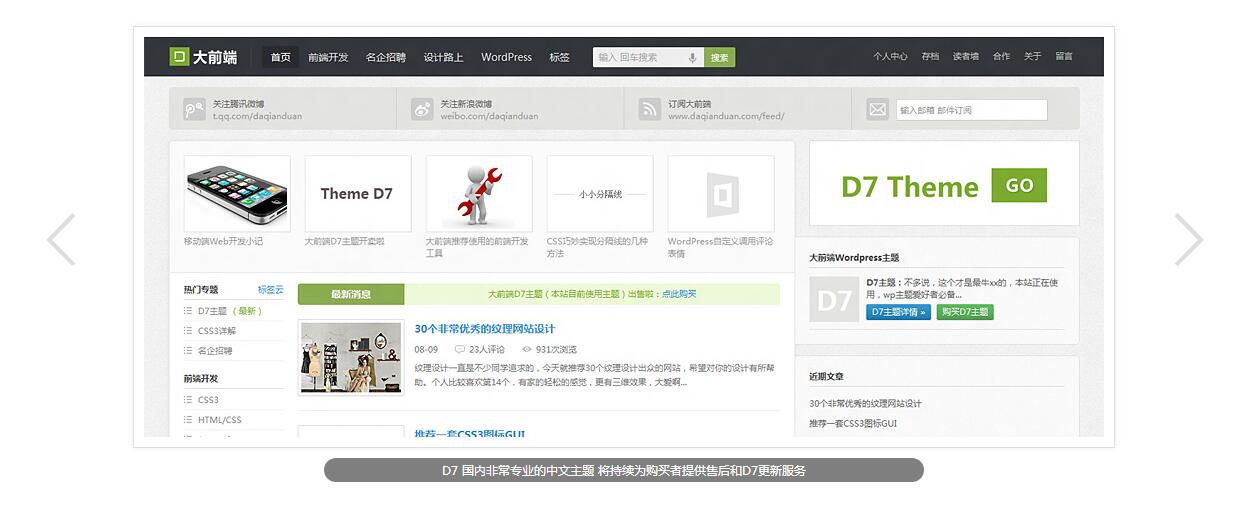This screenshot has height=506, width=1250.
Task: Open the 前端开发 nav item
Action: (x=328, y=57)
